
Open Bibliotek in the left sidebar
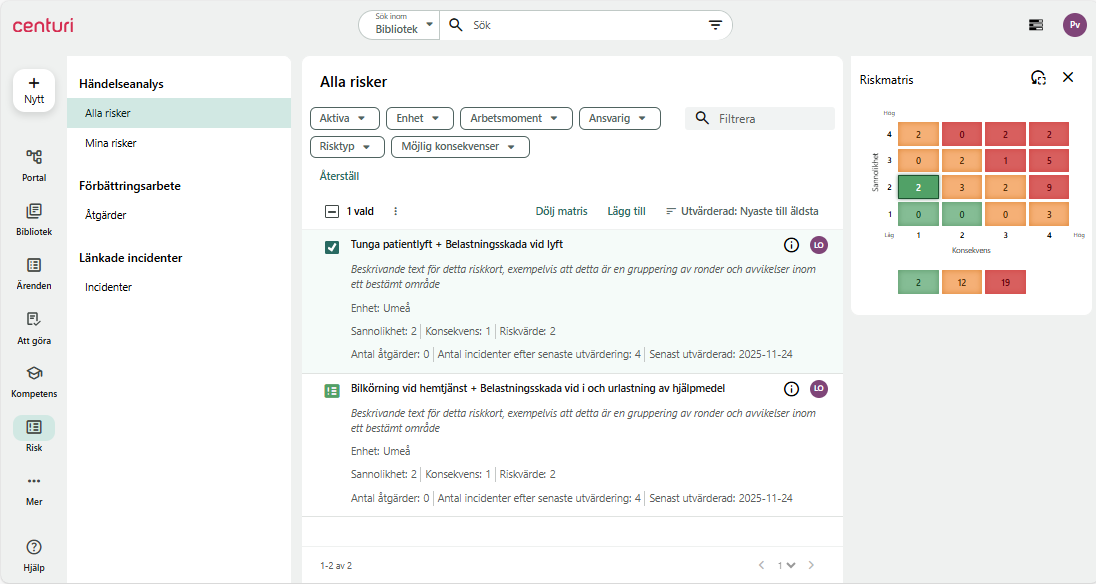[x=34, y=211]
